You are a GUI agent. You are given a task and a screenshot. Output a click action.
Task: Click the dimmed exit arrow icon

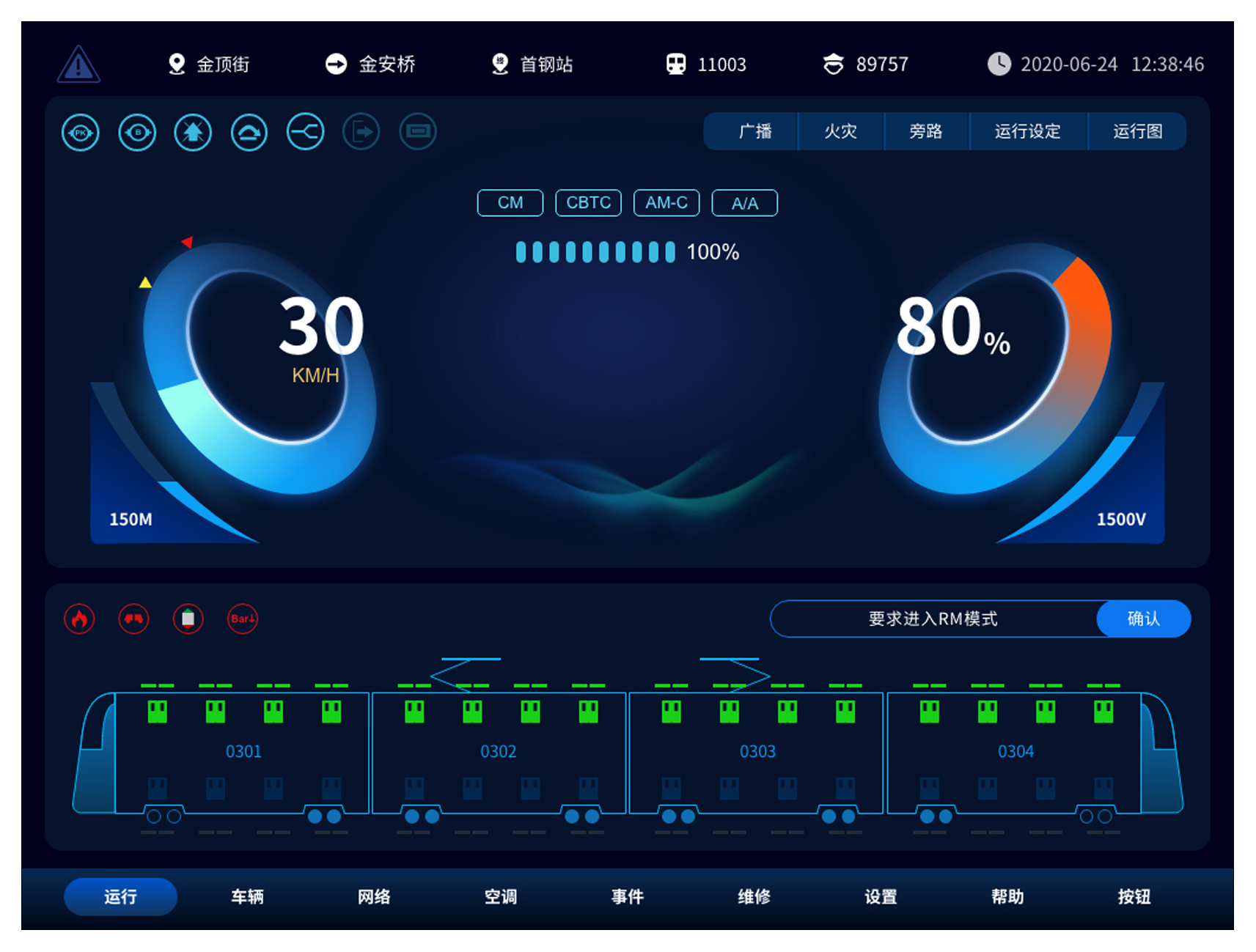(361, 133)
